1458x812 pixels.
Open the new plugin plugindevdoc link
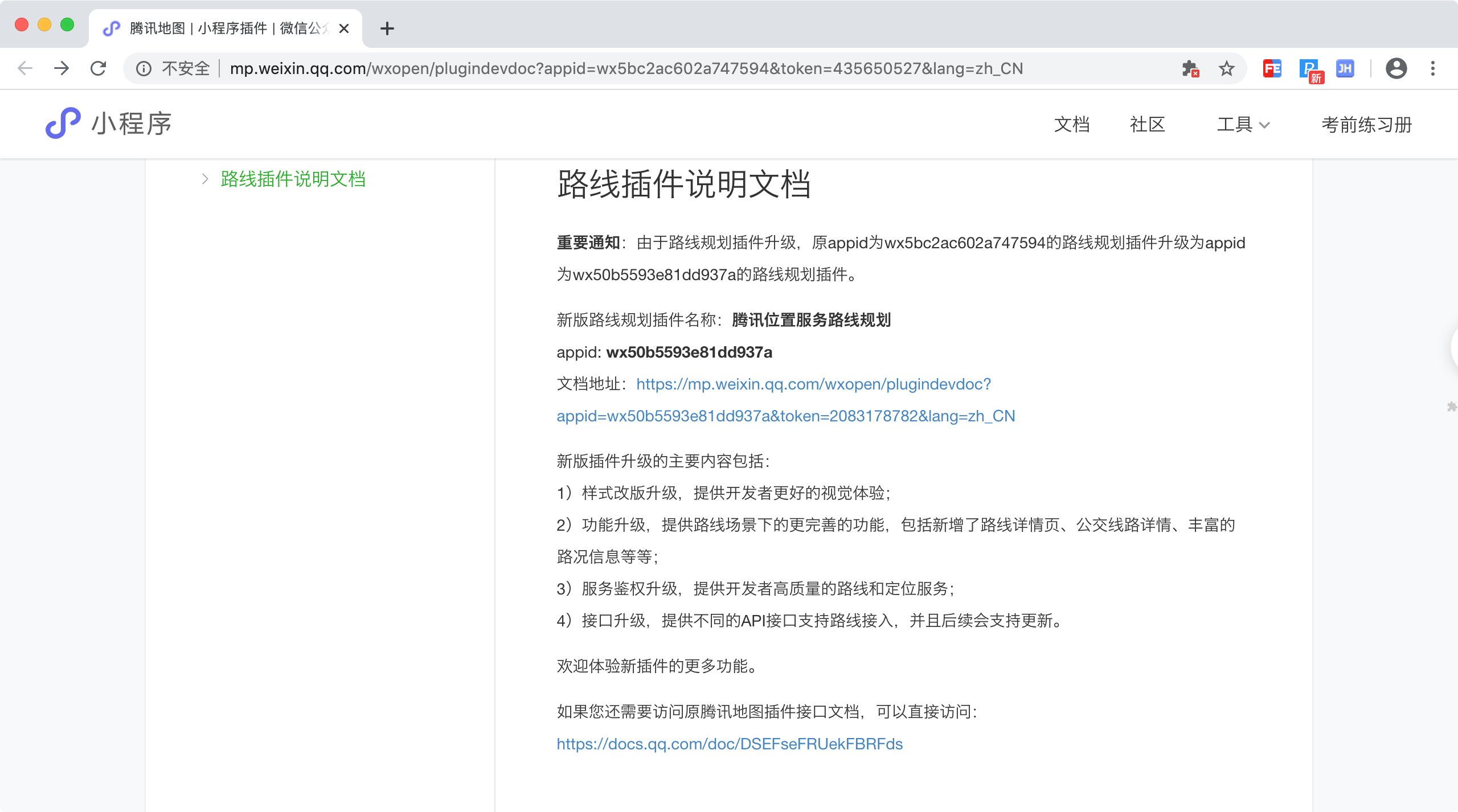[x=813, y=384]
